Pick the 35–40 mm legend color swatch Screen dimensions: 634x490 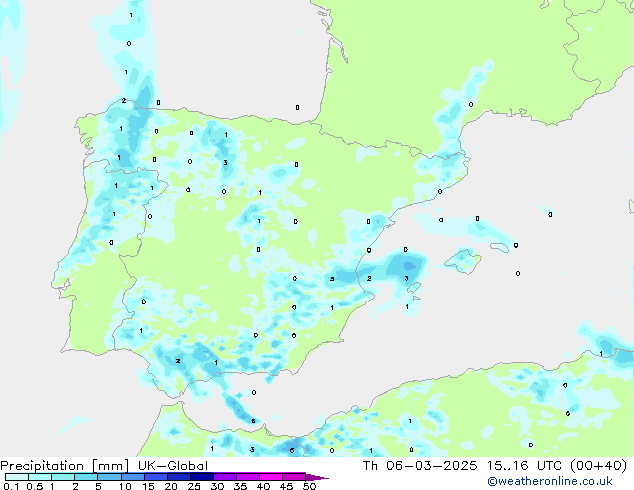[x=247, y=477]
